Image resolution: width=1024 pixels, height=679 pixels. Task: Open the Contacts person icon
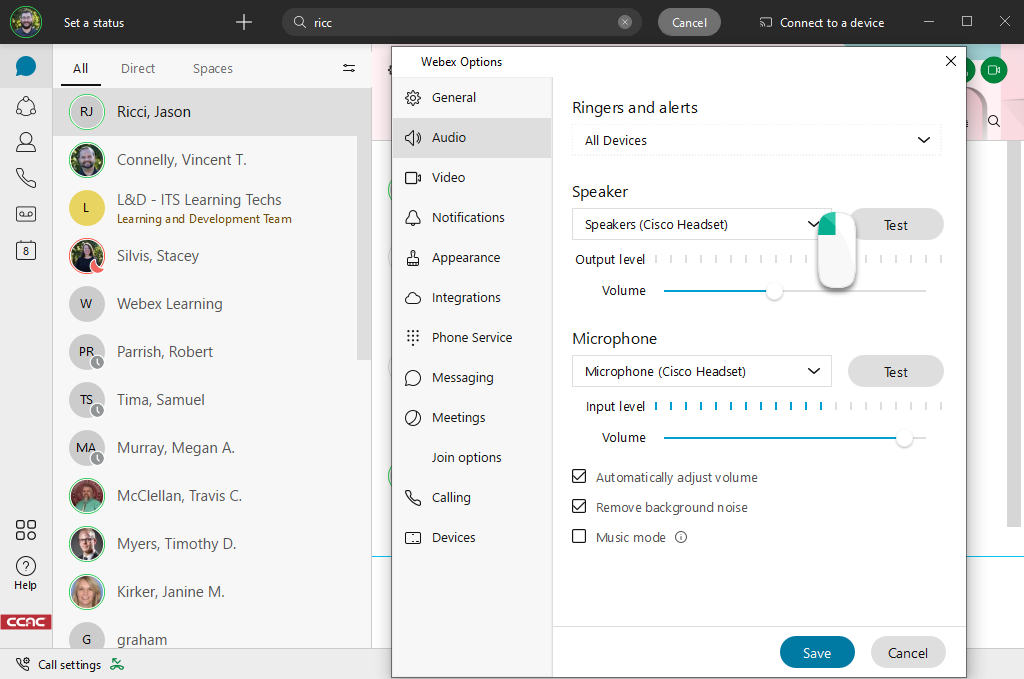(25, 141)
